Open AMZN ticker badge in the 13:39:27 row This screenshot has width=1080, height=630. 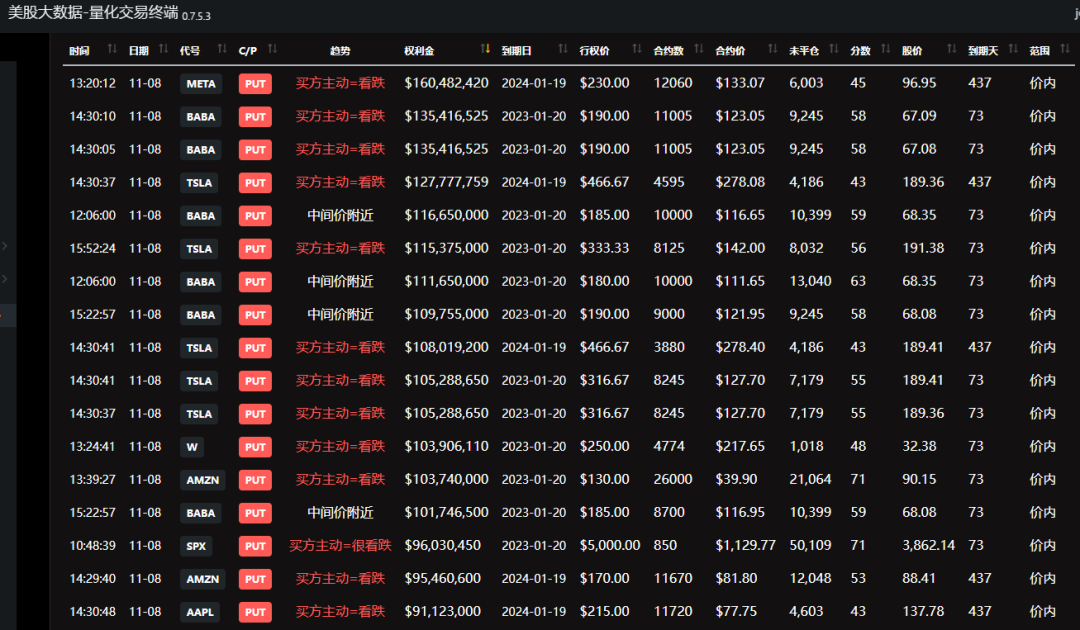tap(202, 481)
